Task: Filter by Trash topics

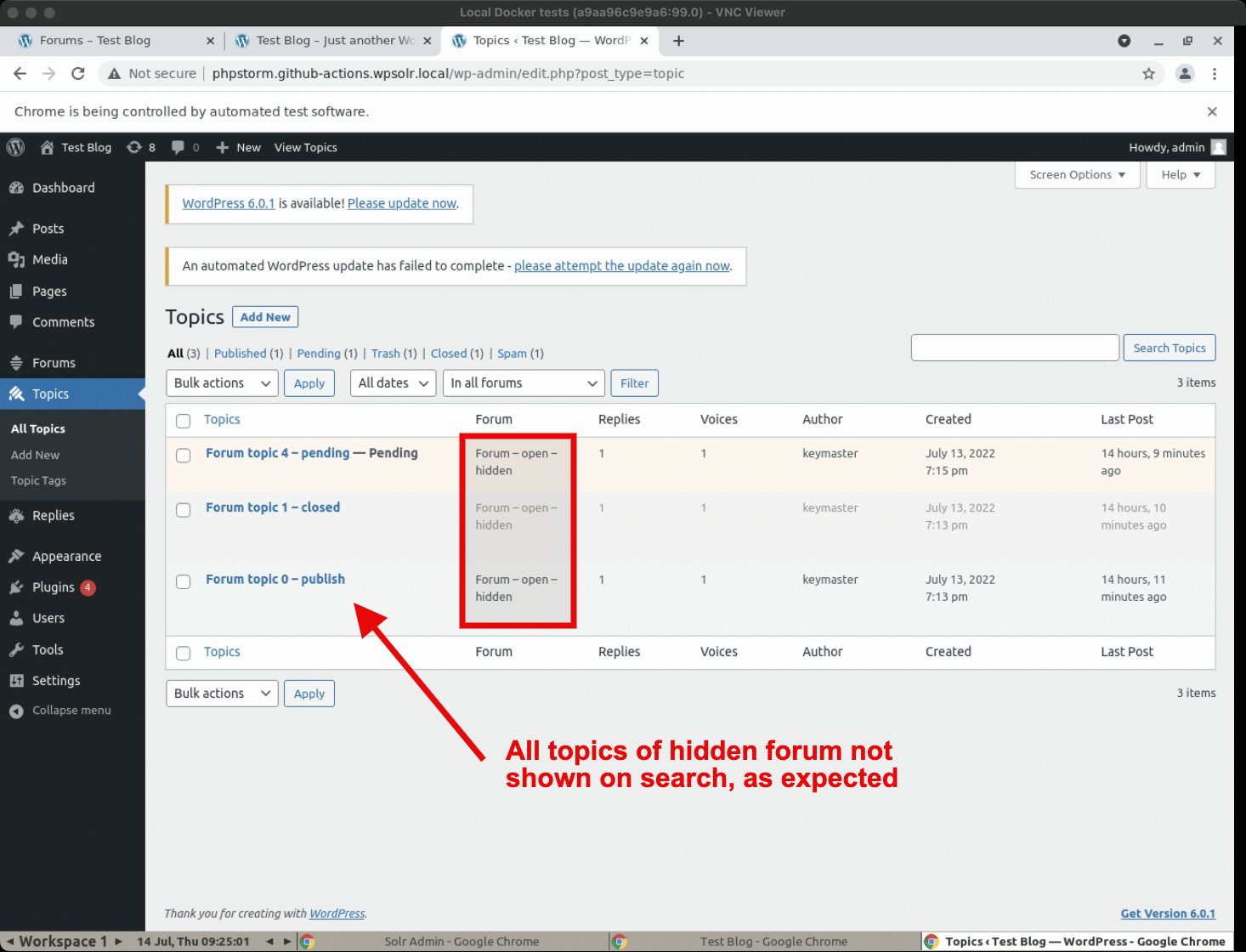Action: pyautogui.click(x=385, y=354)
